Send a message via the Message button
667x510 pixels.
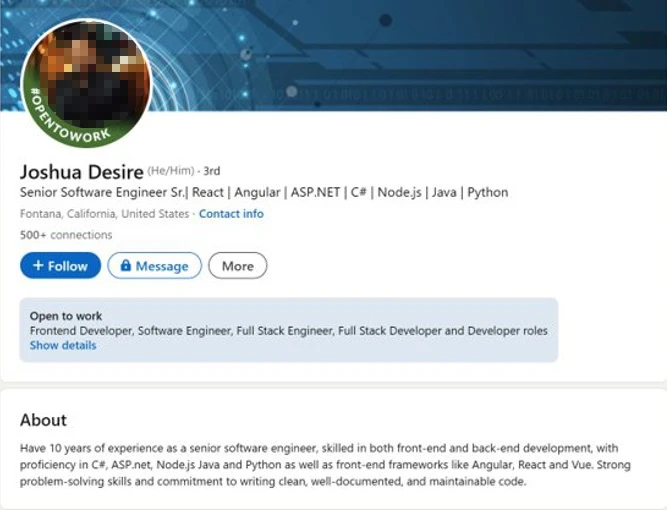click(x=155, y=266)
